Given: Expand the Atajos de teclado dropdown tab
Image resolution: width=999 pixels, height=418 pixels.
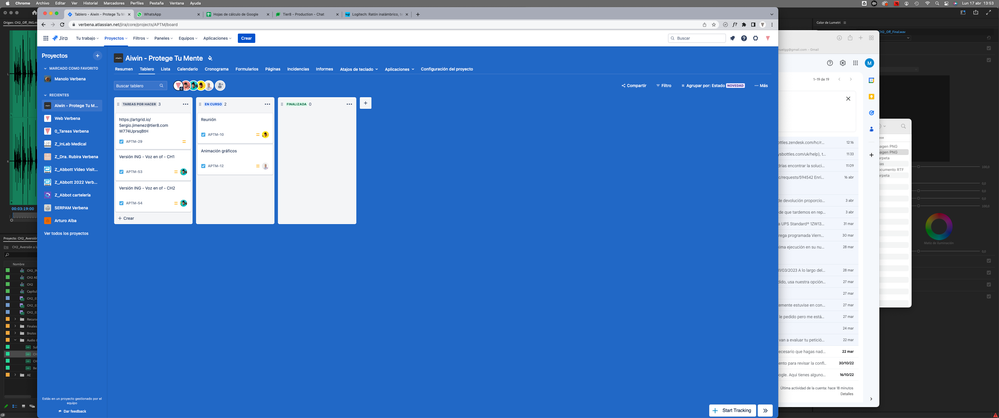Looking at the screenshot, I should 359,69.
